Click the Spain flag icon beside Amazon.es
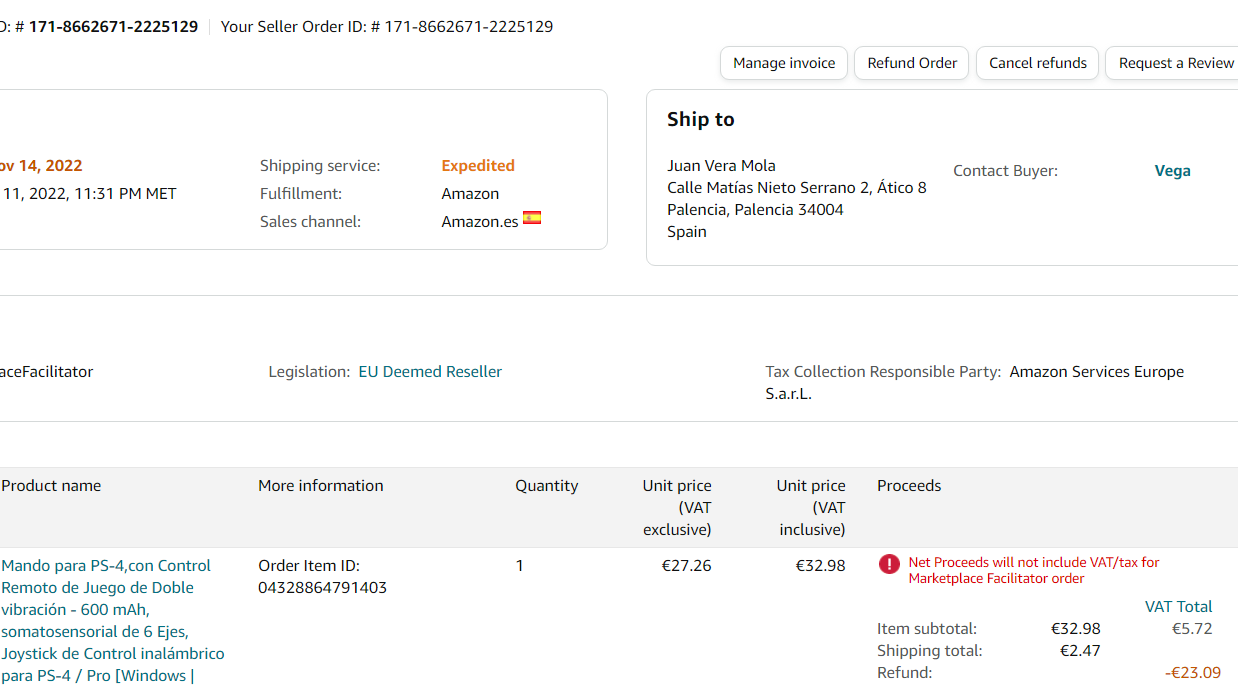 (532, 218)
